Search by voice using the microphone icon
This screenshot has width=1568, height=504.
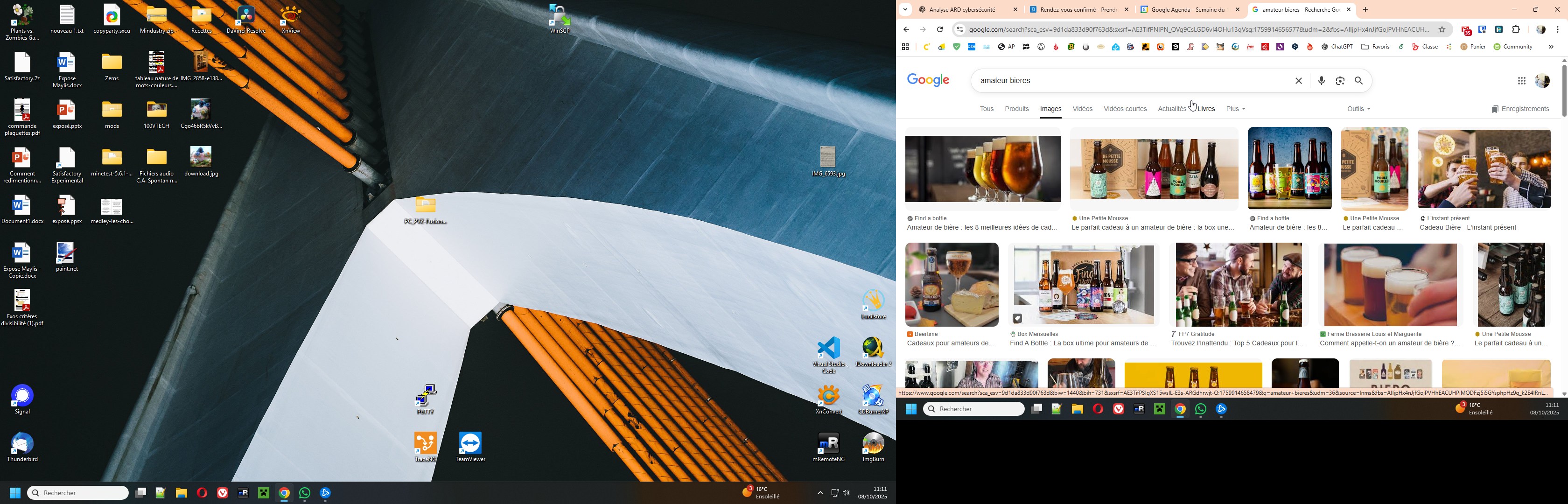click(1321, 81)
